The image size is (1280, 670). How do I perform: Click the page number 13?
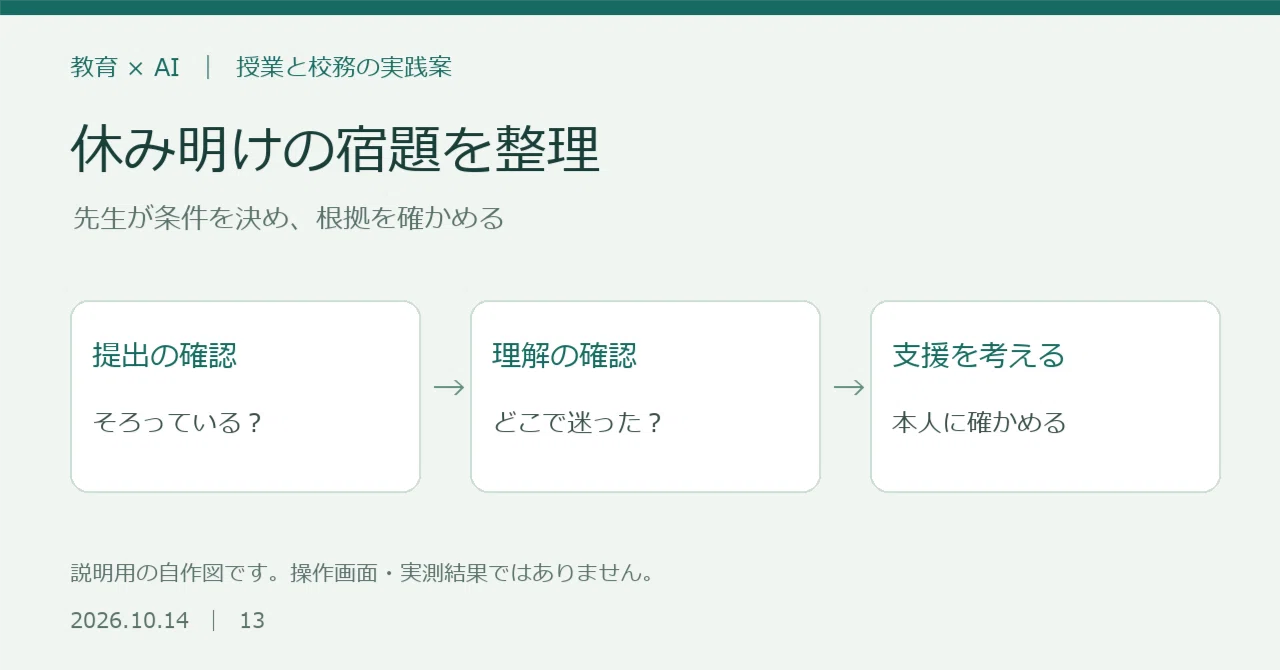pos(252,620)
